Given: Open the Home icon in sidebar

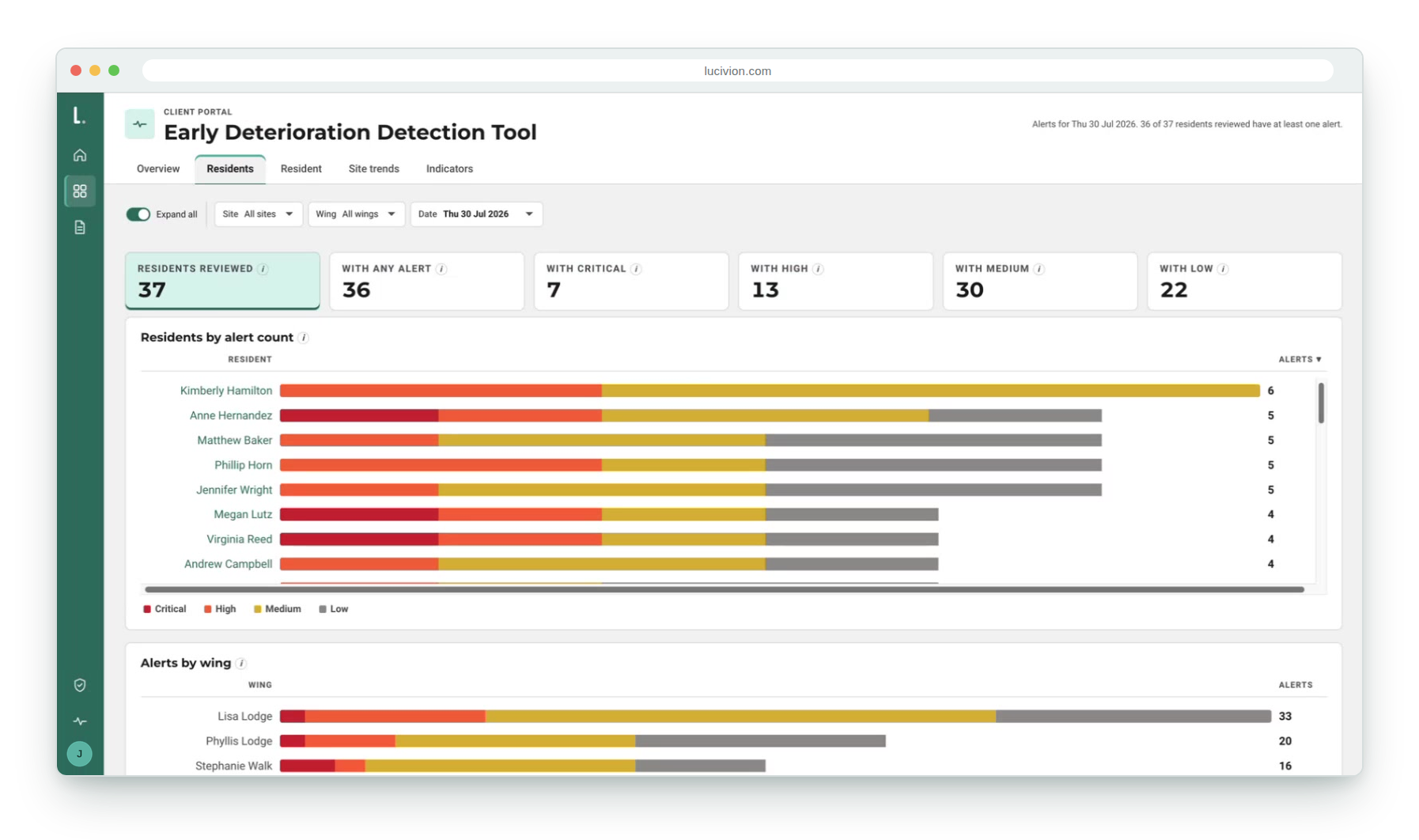Looking at the screenshot, I should [x=80, y=155].
